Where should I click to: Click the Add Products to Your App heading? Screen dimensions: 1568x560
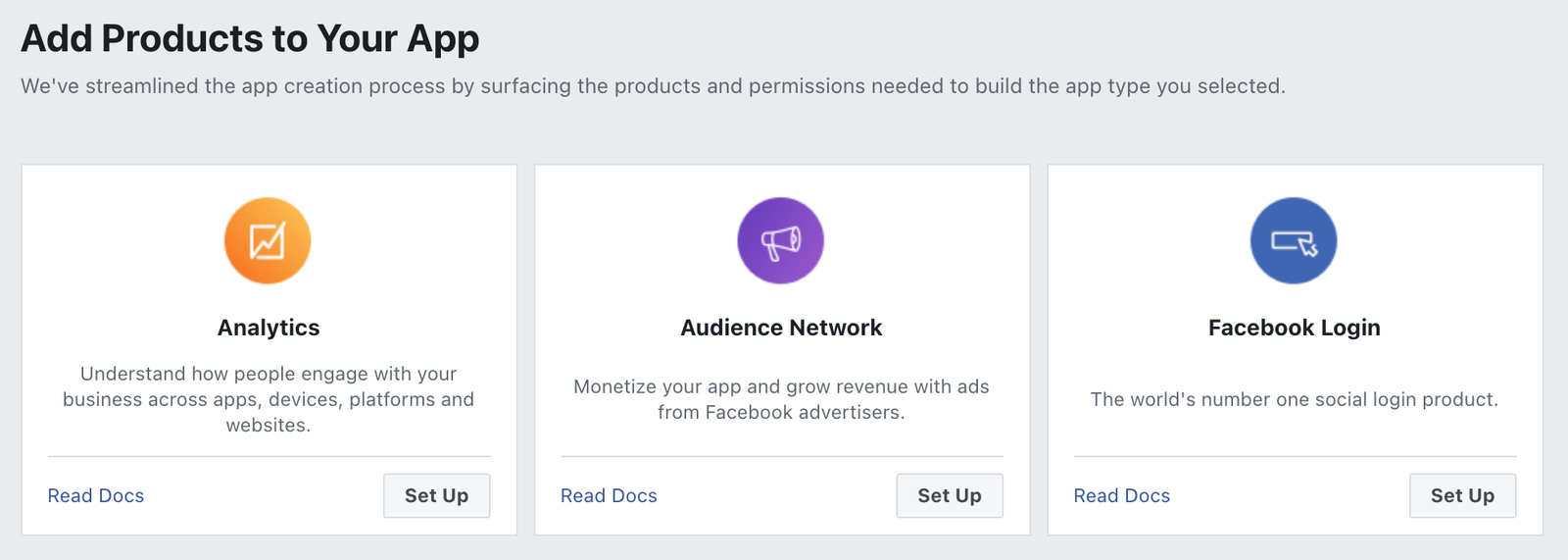coord(250,39)
